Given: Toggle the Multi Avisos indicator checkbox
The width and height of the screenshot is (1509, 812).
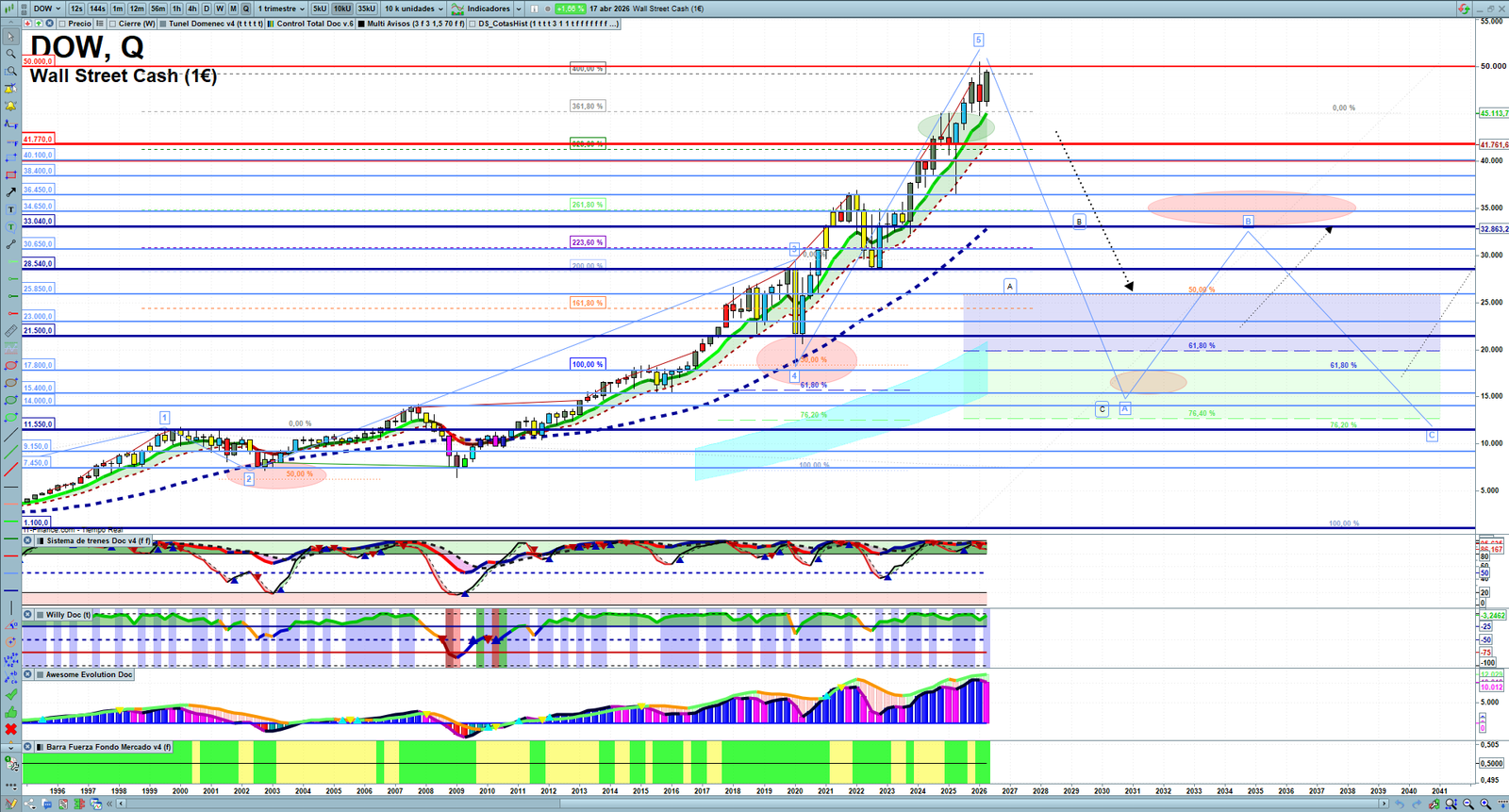Looking at the screenshot, I should 361,24.
